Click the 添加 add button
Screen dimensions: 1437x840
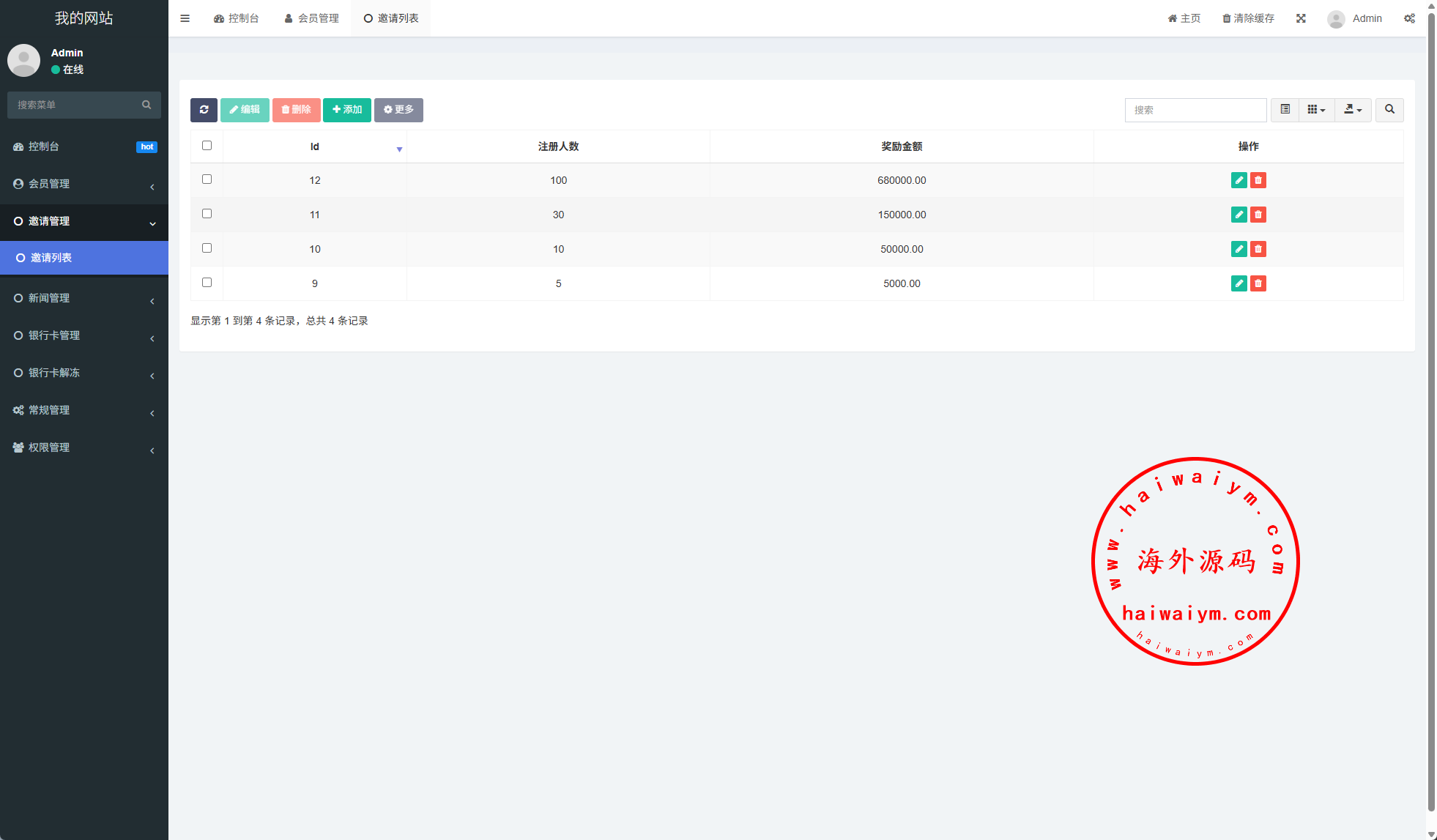point(347,110)
